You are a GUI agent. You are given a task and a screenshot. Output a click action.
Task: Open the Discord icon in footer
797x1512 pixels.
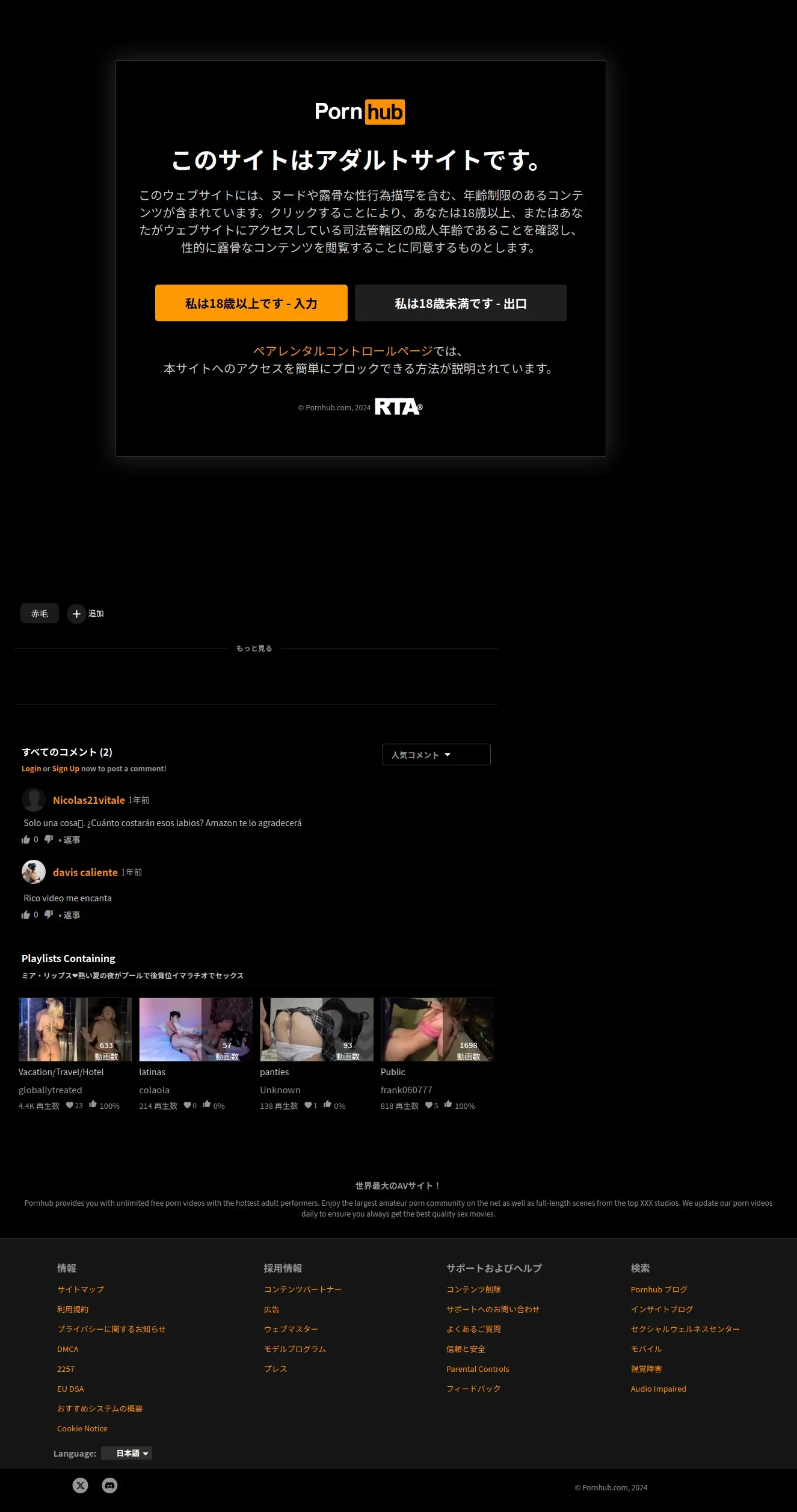pyautogui.click(x=109, y=1486)
